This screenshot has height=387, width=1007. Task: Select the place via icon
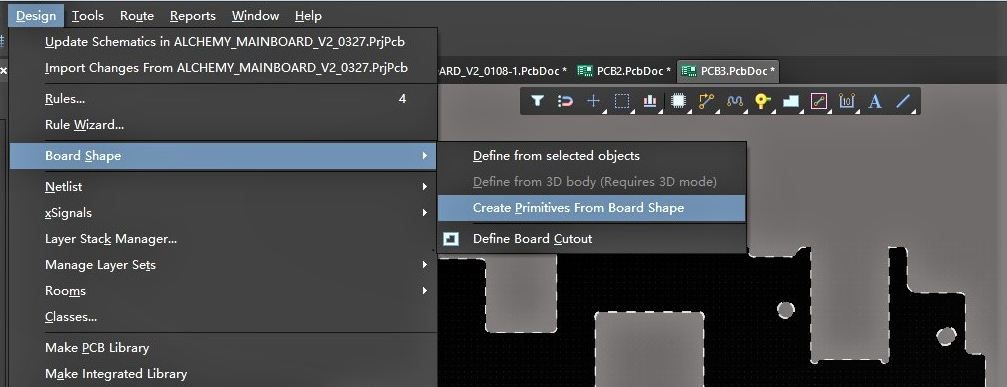point(762,101)
